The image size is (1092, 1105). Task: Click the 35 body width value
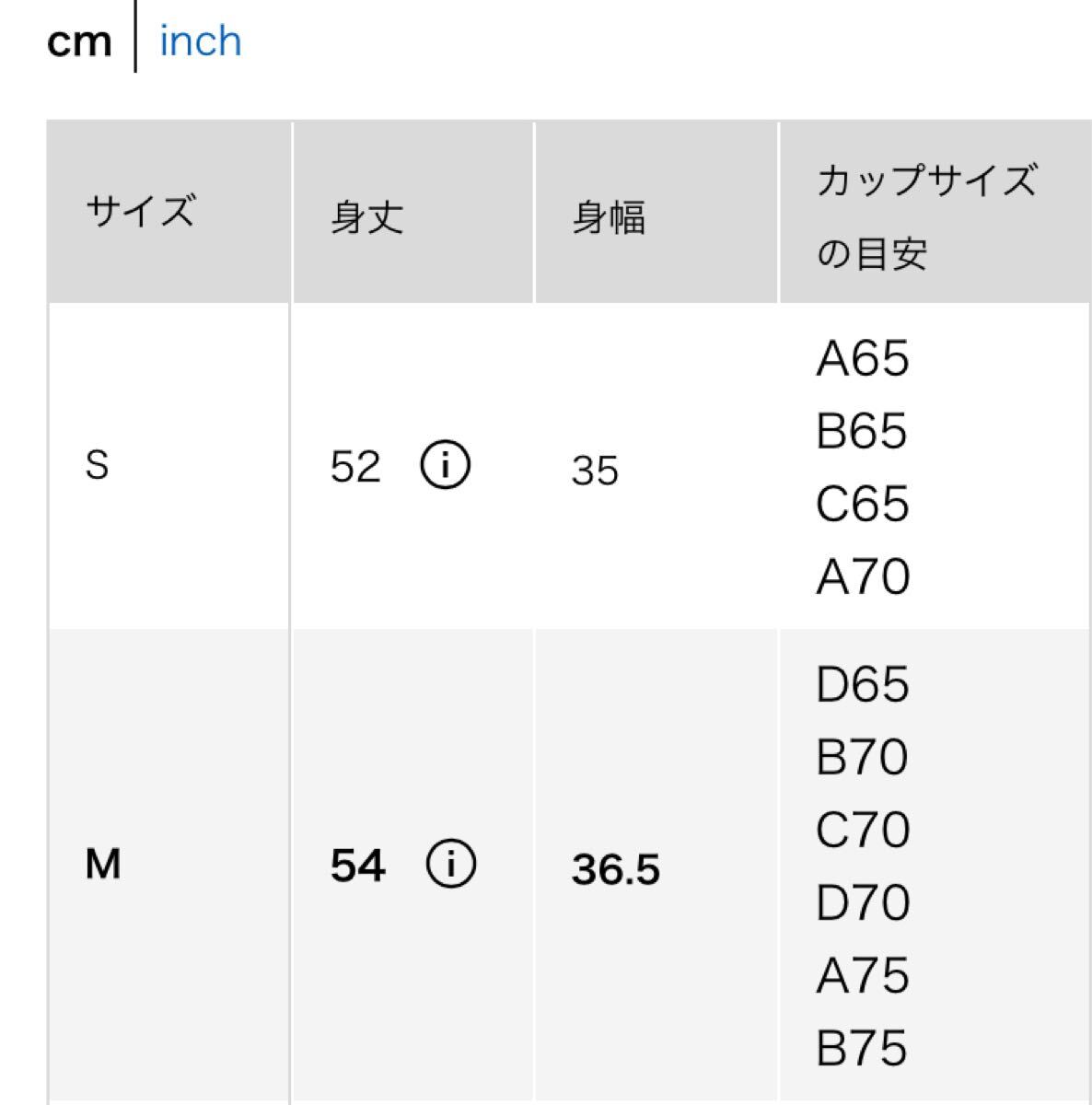tap(595, 471)
